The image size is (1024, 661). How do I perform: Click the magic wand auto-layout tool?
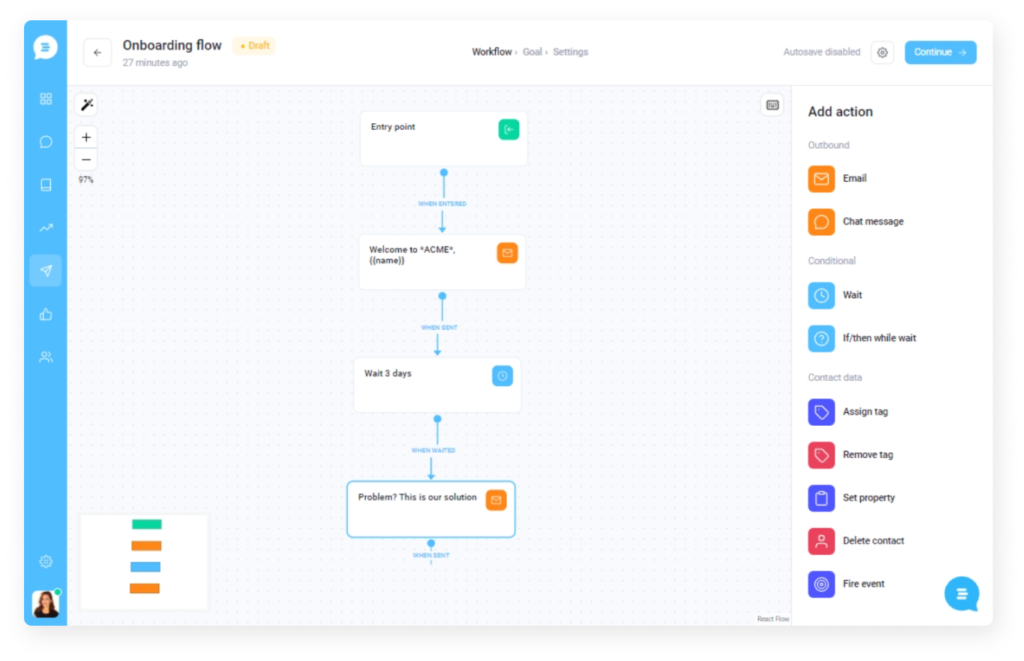point(87,105)
